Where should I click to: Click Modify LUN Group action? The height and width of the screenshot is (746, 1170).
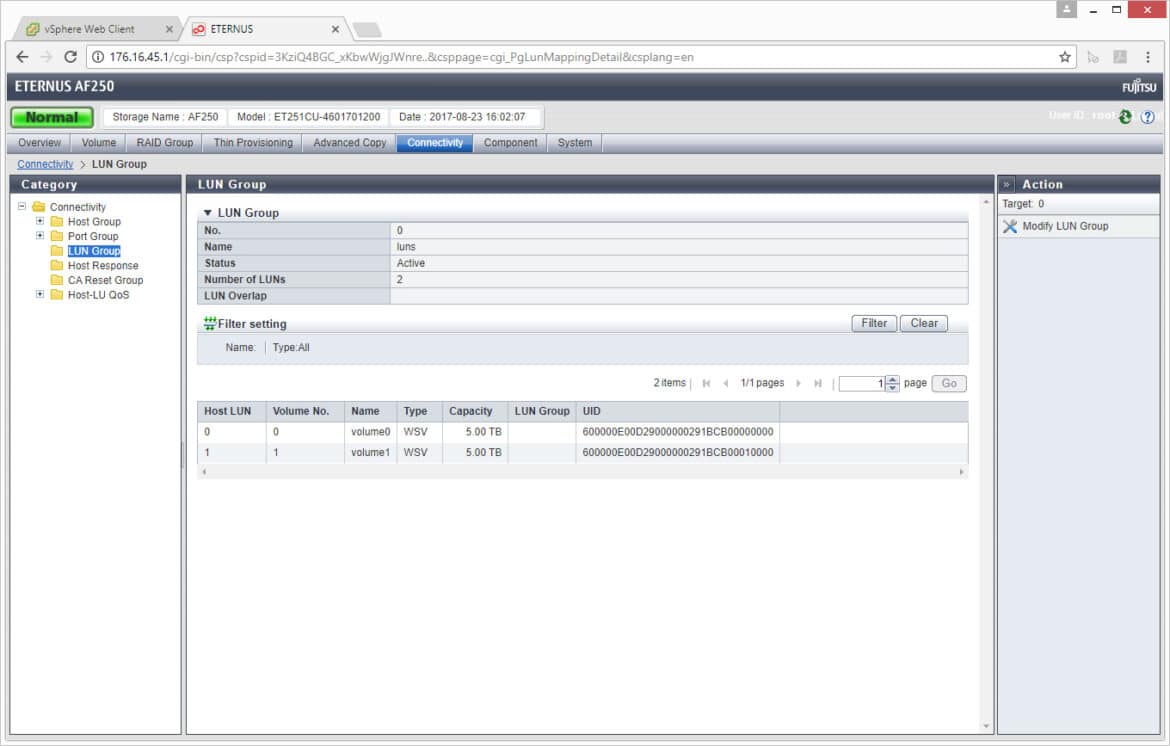pos(1065,226)
